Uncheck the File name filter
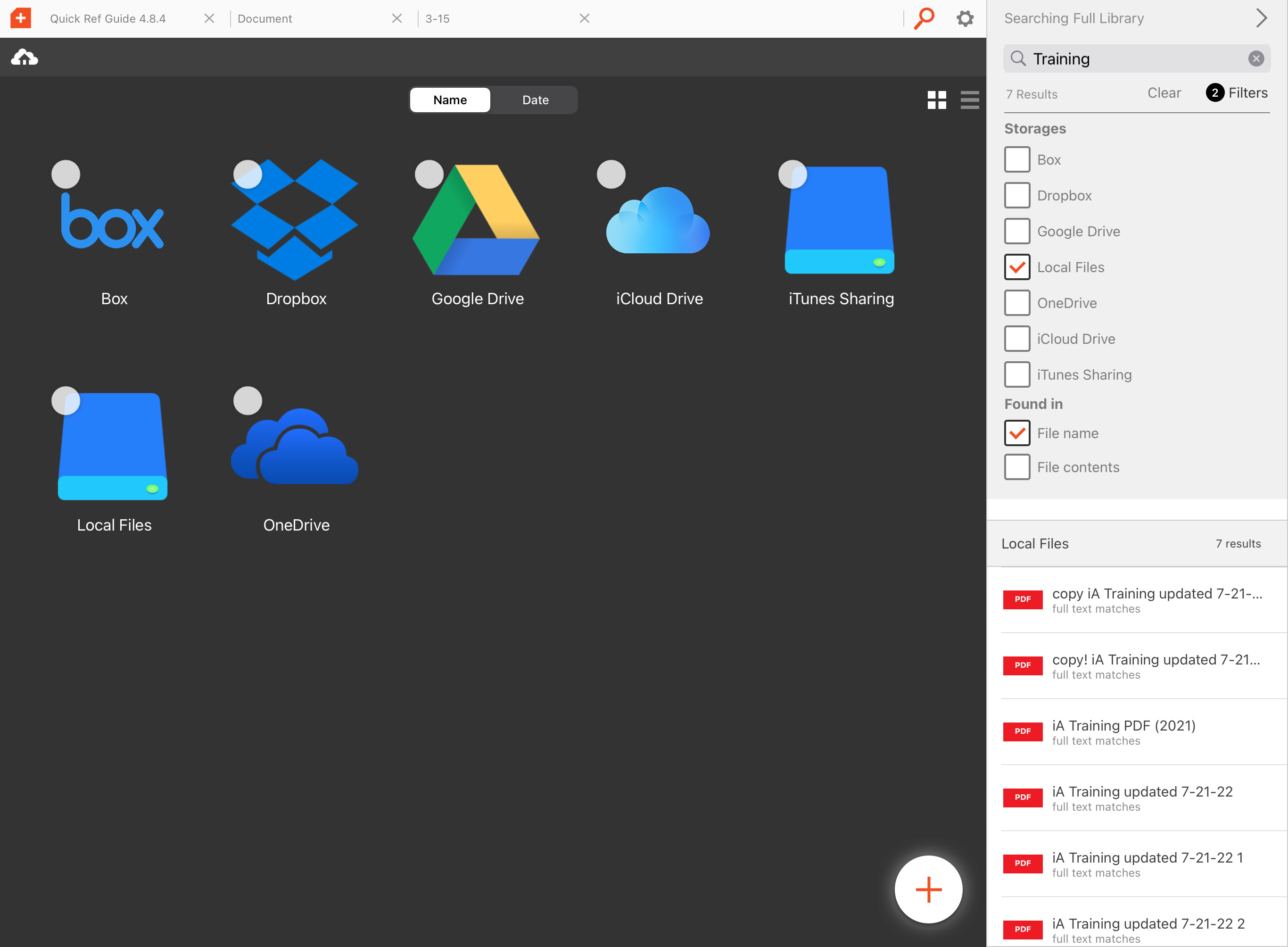Image resolution: width=1288 pixels, height=947 pixels. tap(1017, 433)
